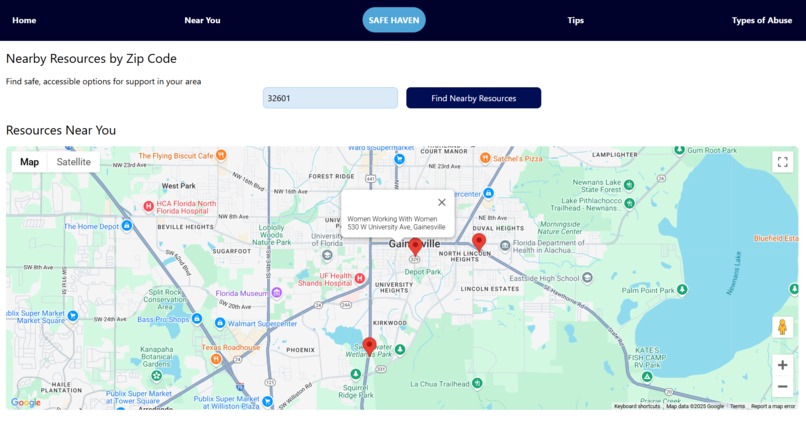This screenshot has height=433, width=806.
Task: Click Texas Roadhouse restaurant icon
Action: (216, 359)
